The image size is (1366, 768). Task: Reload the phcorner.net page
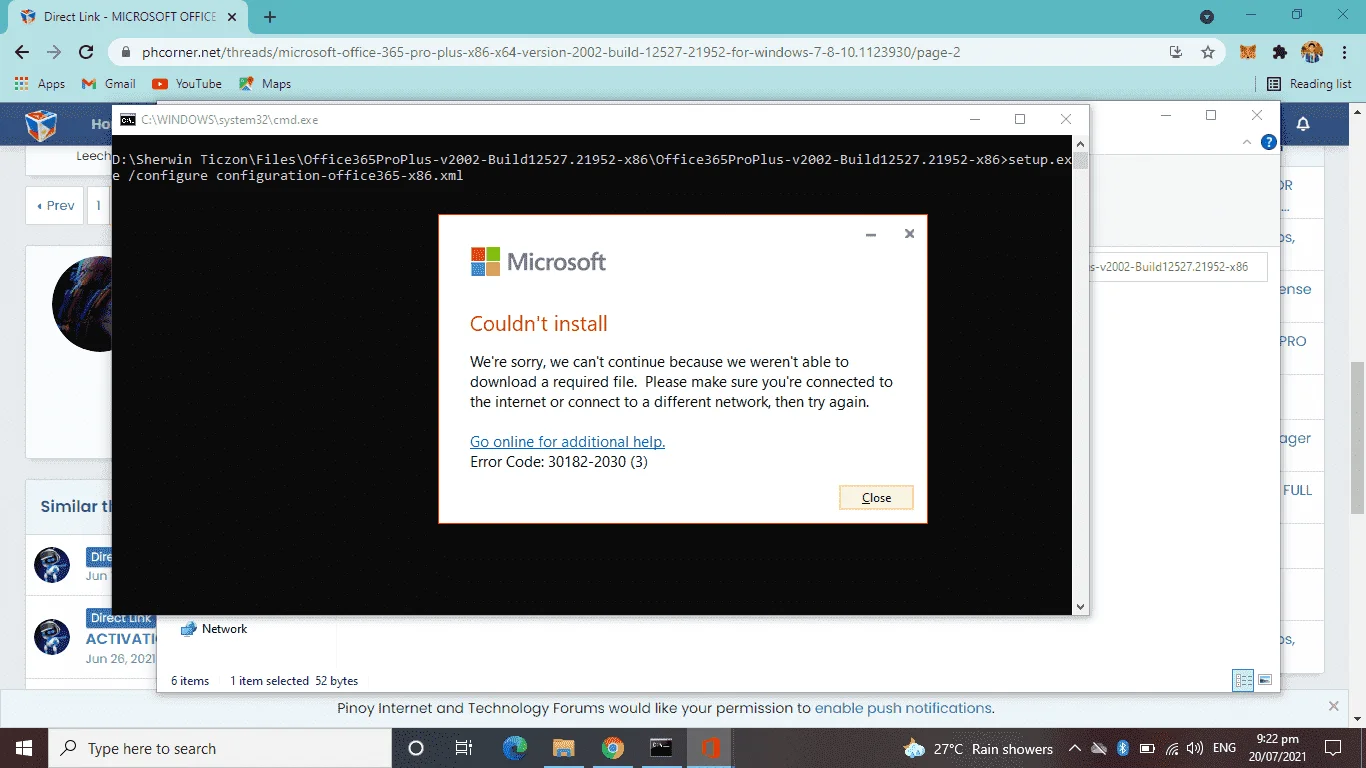click(86, 52)
